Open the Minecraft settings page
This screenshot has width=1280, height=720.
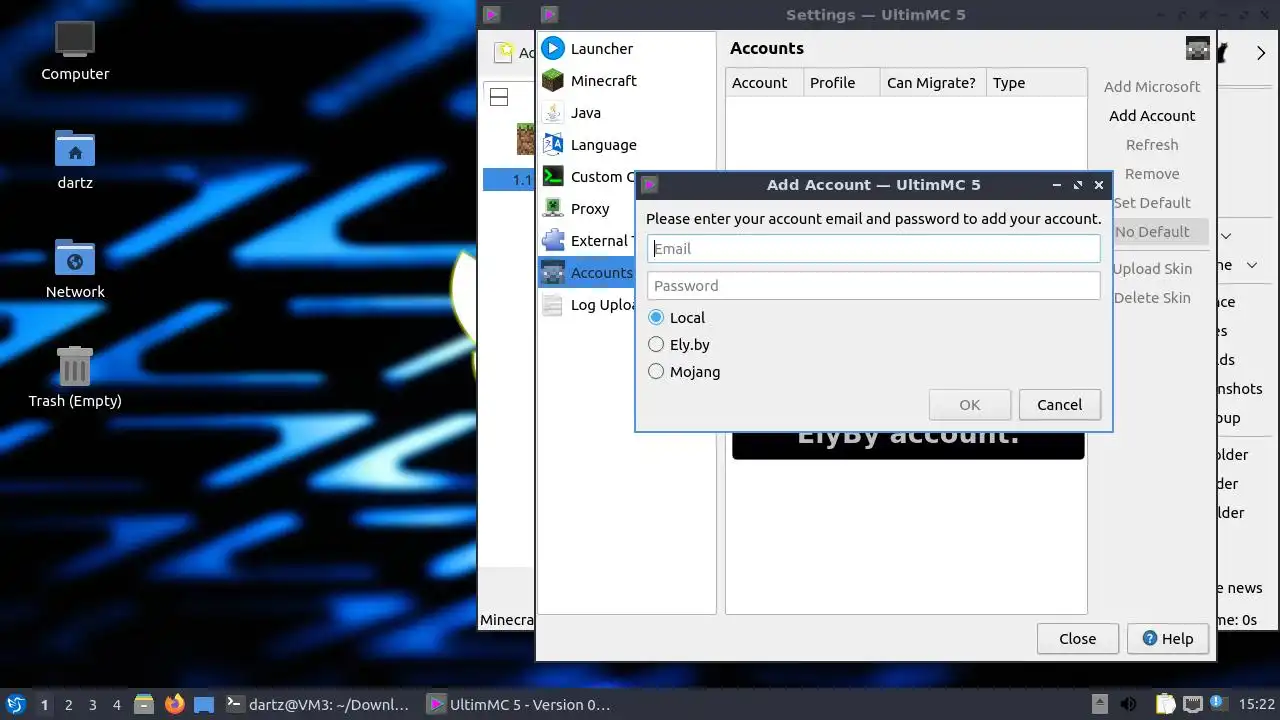click(x=627, y=80)
